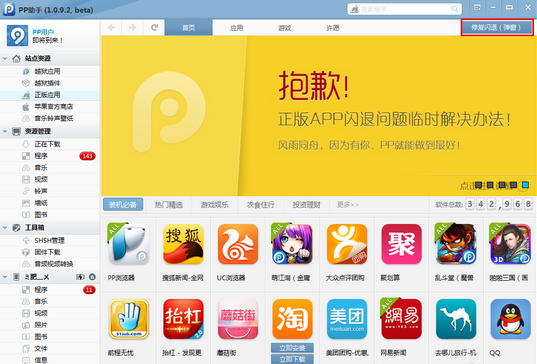Screen dimensions: 537x364
Task: Open the 聚划算 app icon
Action: coord(401,244)
